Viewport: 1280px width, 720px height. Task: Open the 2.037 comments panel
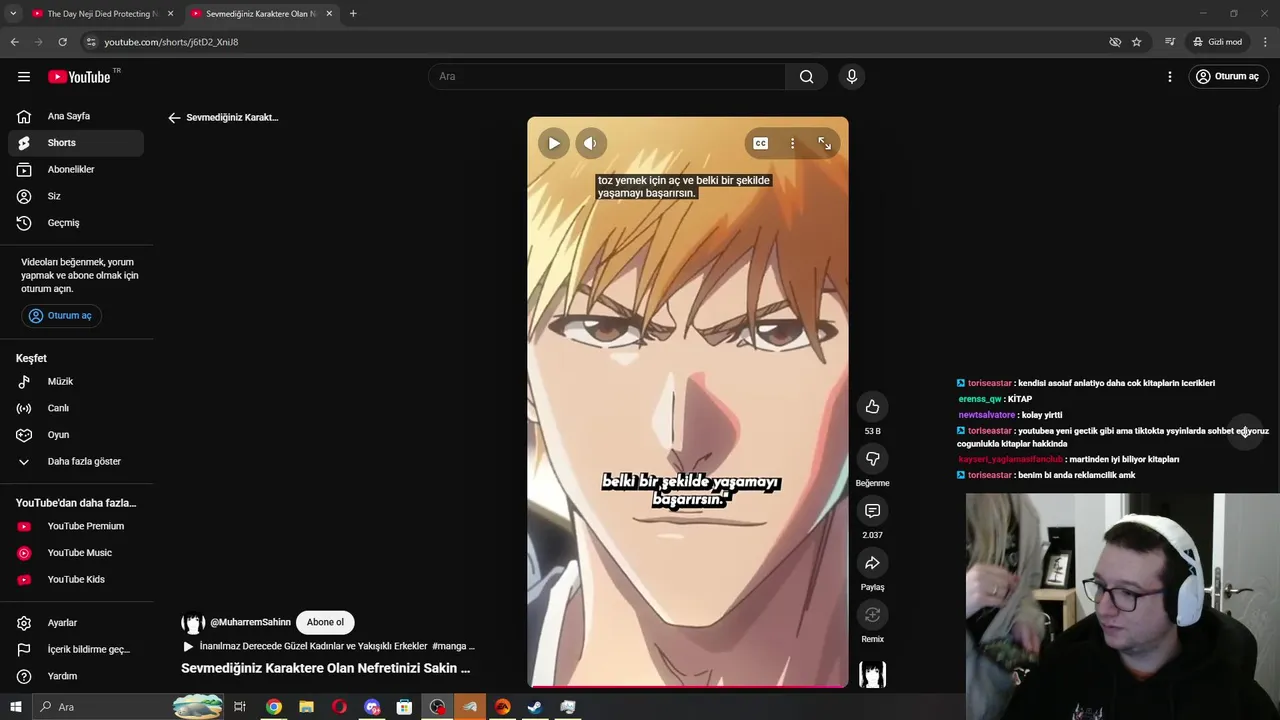(872, 510)
